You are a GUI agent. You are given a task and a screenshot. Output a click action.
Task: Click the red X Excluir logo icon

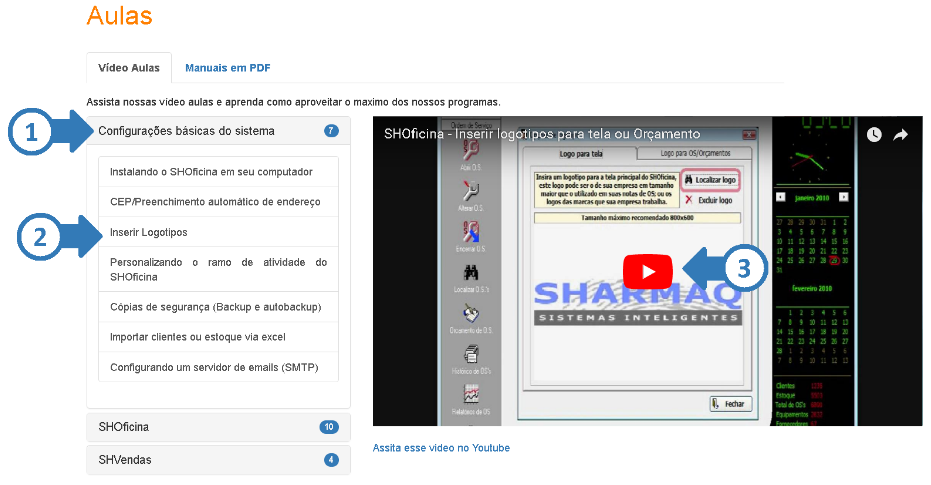[x=688, y=200]
